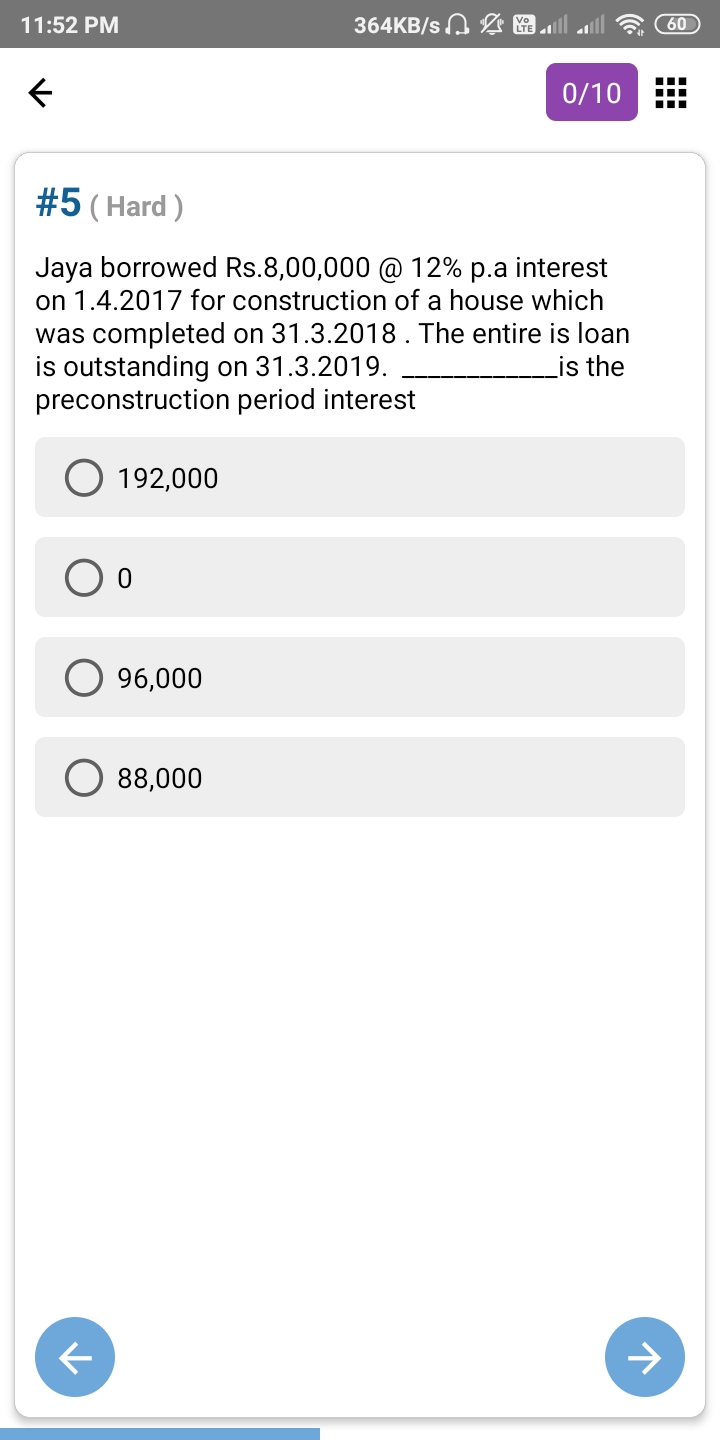Viewport: 720px width, 1440px height.
Task: Select the 192,000 answer option
Action: [x=360, y=477]
